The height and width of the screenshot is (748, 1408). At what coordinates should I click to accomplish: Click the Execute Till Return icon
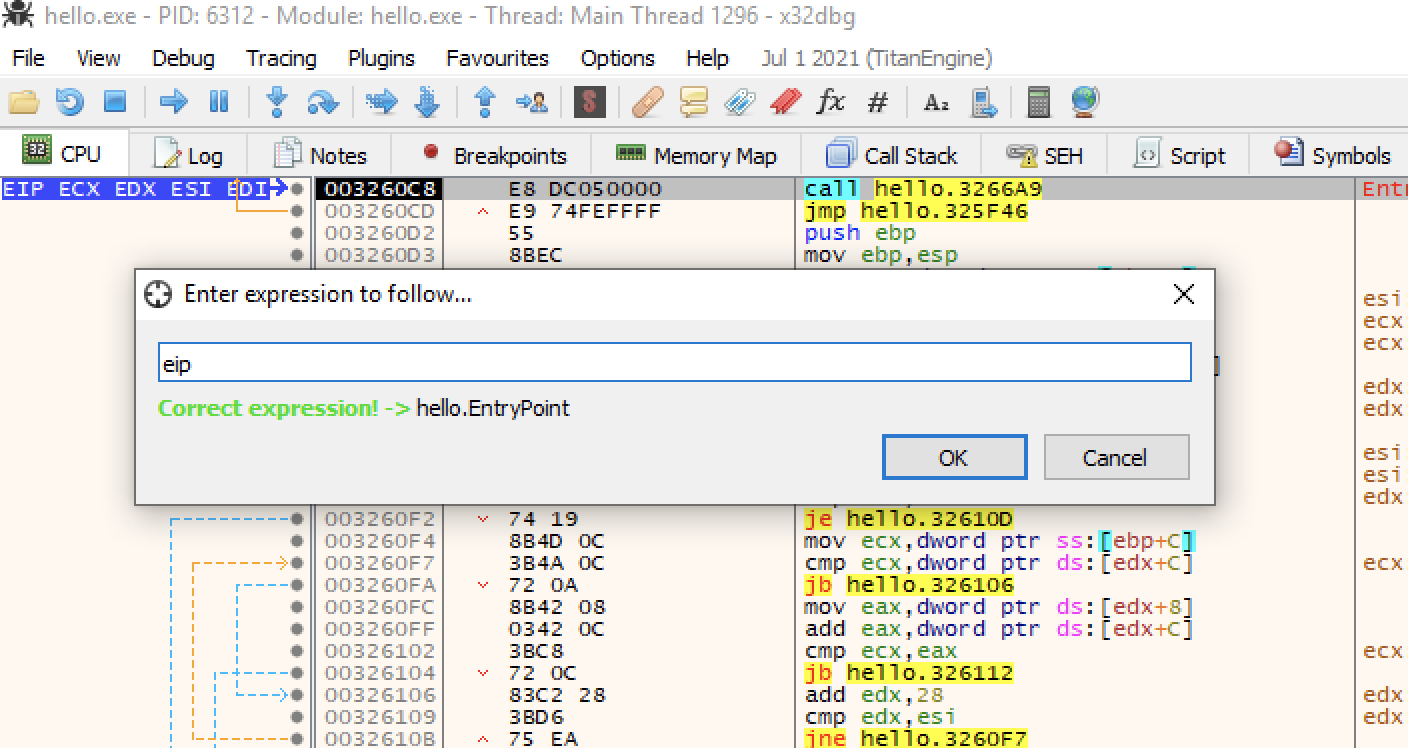pos(485,101)
